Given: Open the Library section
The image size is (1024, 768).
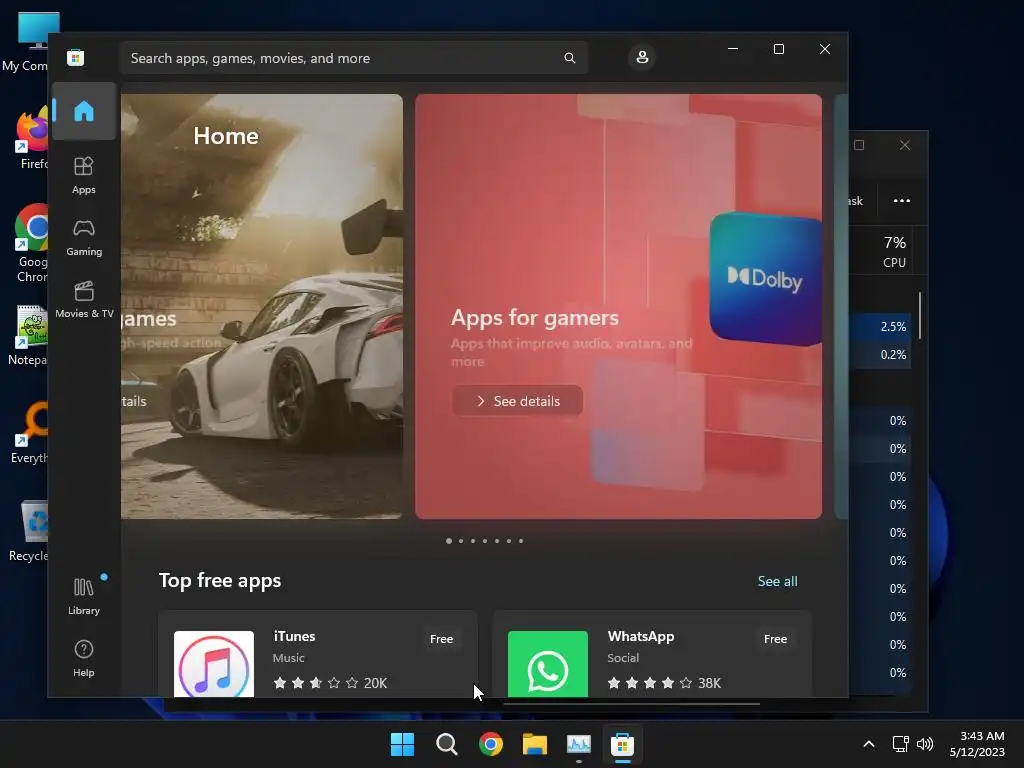Looking at the screenshot, I should click(84, 596).
